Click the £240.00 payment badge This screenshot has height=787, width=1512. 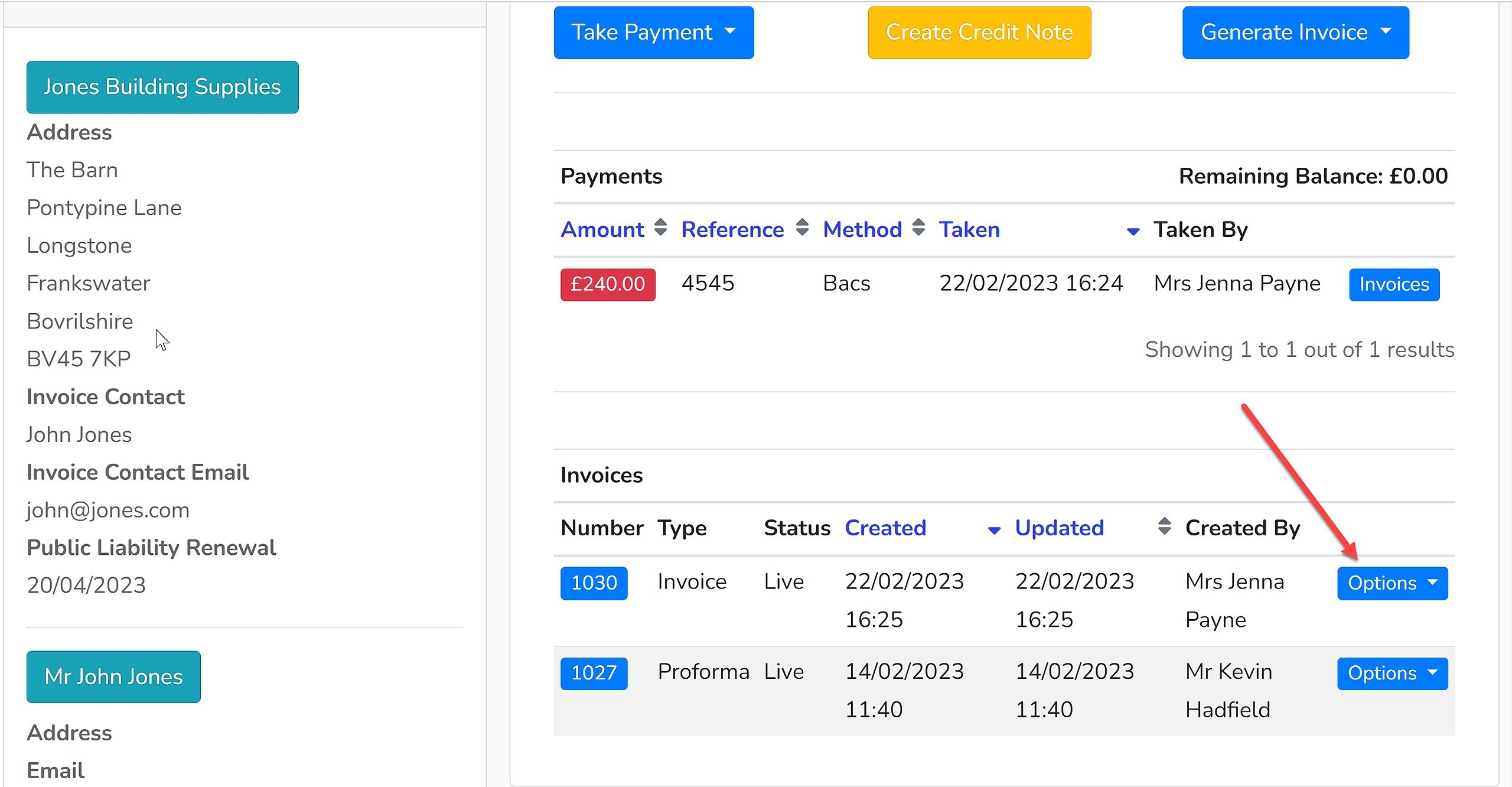[608, 284]
